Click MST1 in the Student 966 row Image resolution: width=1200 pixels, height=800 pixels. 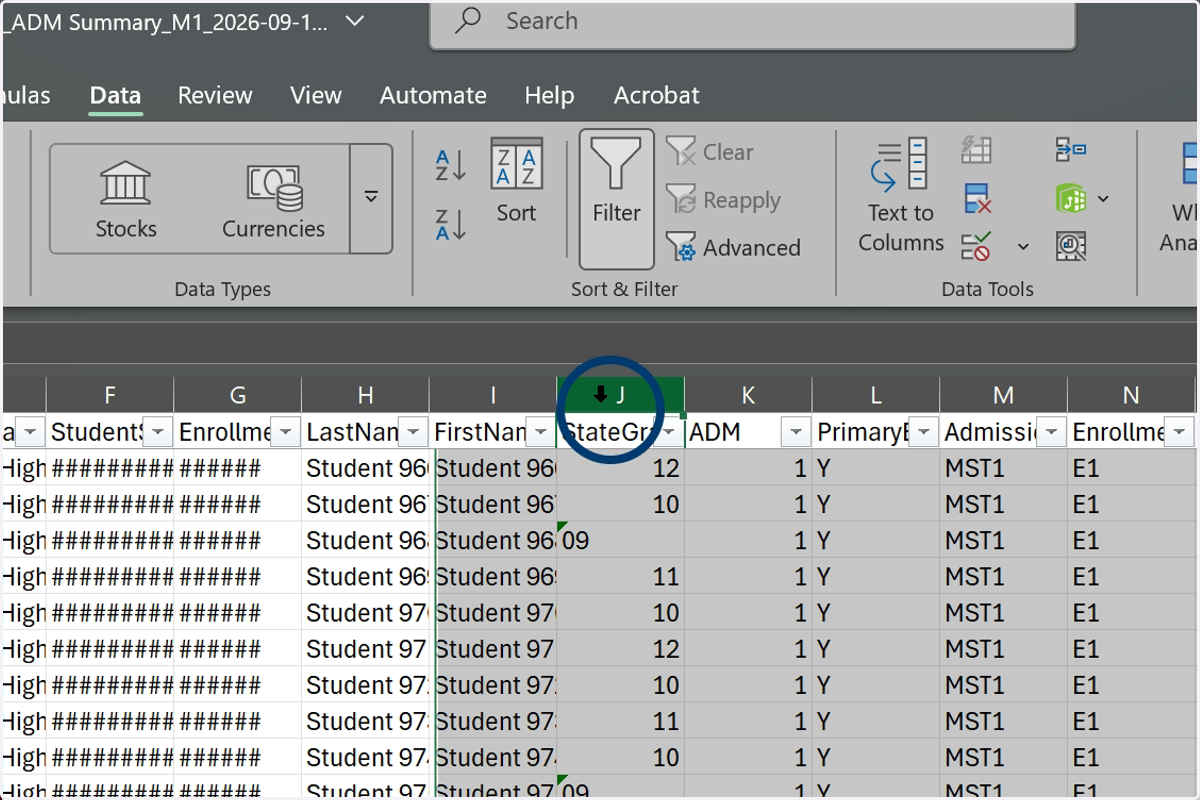[x=1004, y=468]
